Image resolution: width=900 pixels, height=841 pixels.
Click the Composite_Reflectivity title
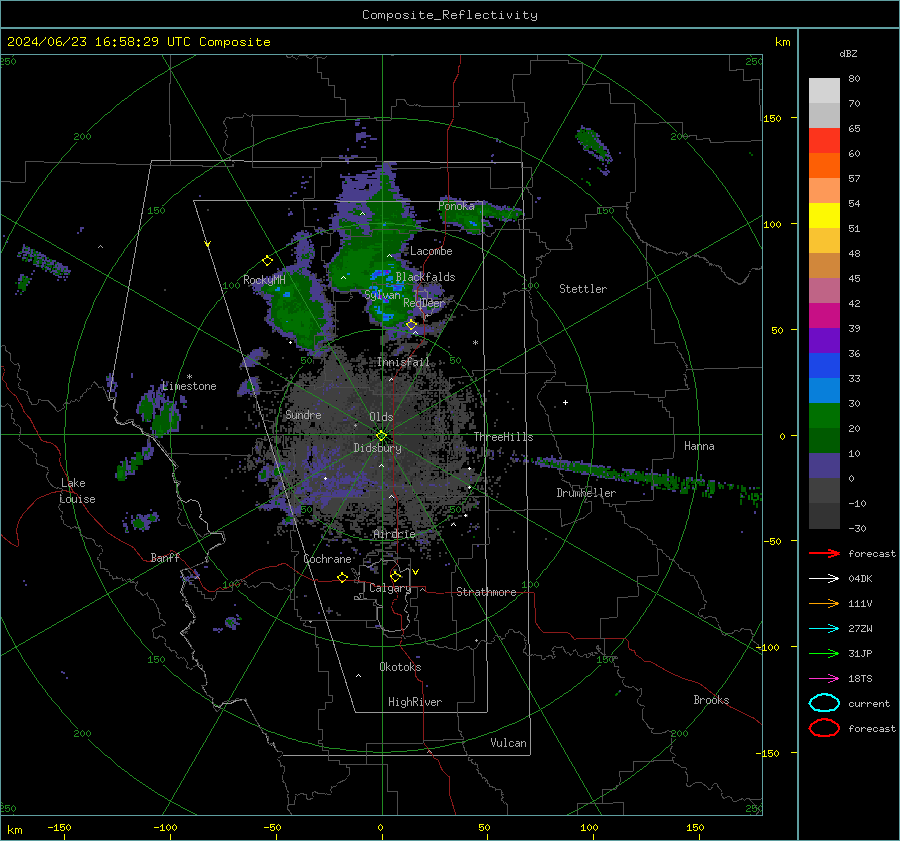click(450, 15)
